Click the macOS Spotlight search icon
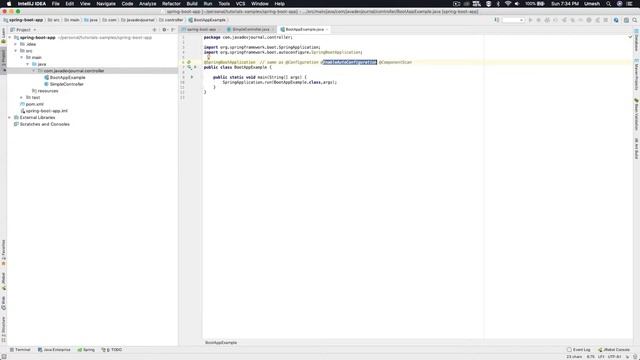The width and height of the screenshot is (640, 360). (x=608, y=4)
